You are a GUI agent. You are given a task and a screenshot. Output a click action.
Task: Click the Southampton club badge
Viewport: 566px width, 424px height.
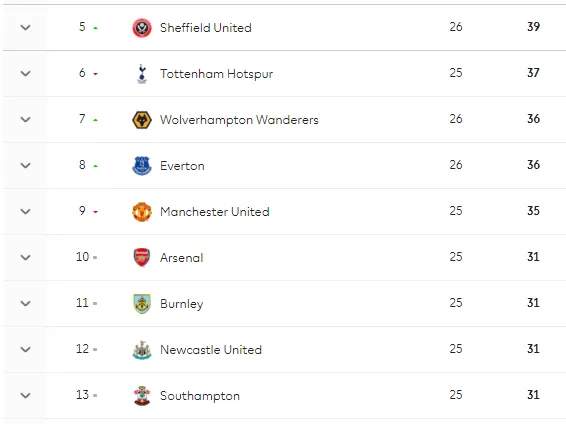pyautogui.click(x=142, y=396)
